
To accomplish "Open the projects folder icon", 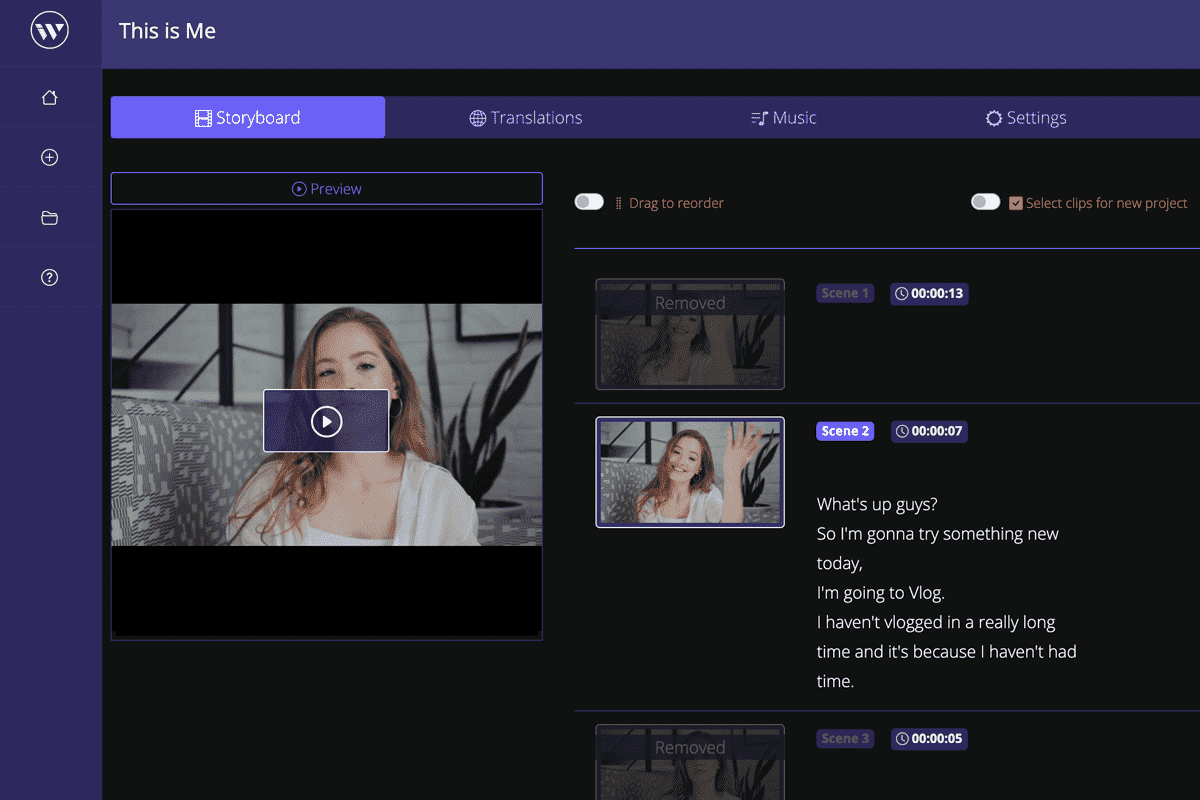I will (x=50, y=216).
